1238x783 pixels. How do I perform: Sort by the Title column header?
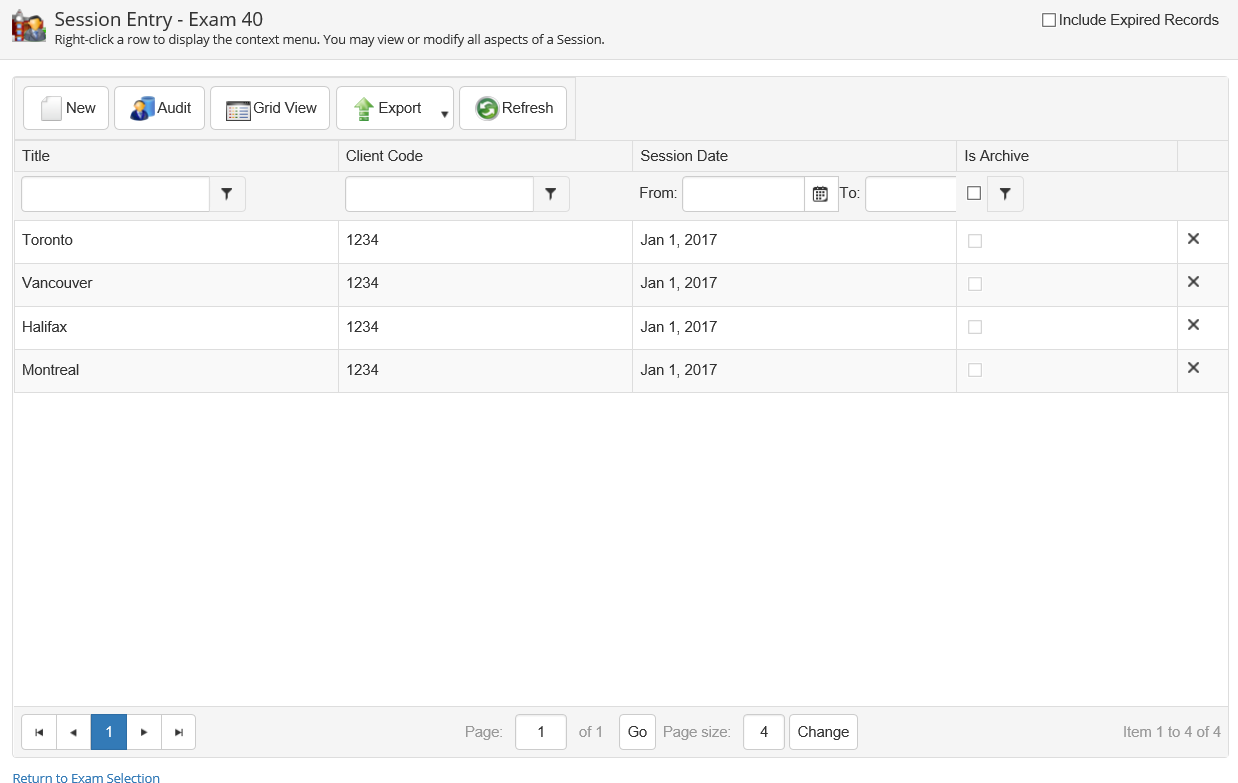click(36, 156)
